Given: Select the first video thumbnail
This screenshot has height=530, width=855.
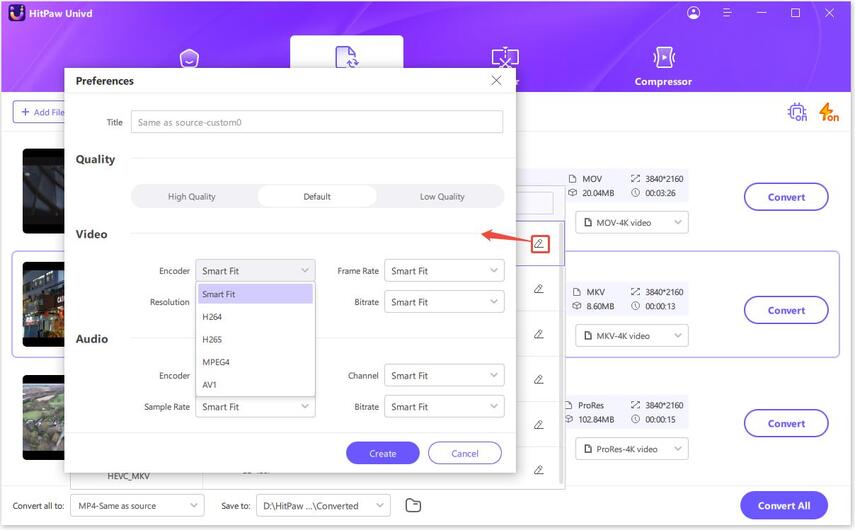Looking at the screenshot, I should 43,191.
